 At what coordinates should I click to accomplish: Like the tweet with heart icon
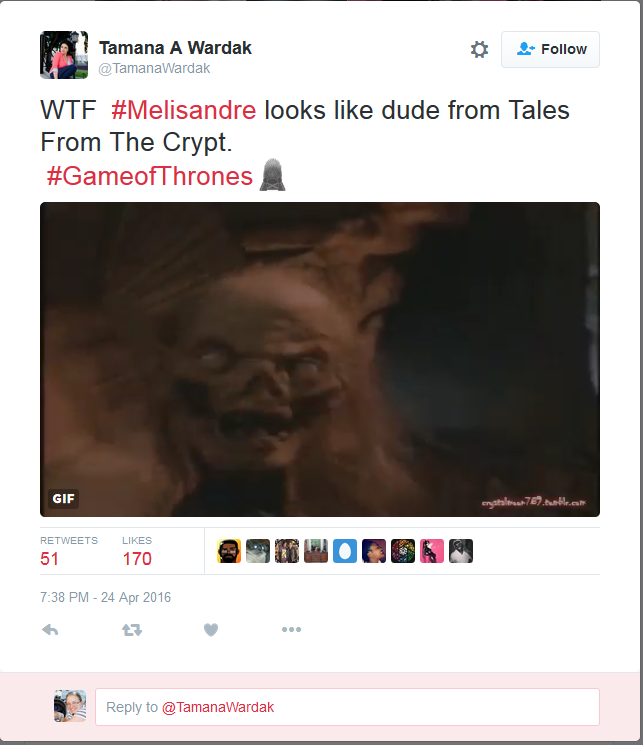point(211,630)
